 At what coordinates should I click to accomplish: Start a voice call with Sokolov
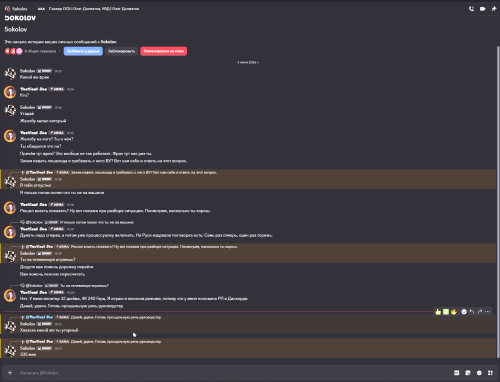coord(471,9)
